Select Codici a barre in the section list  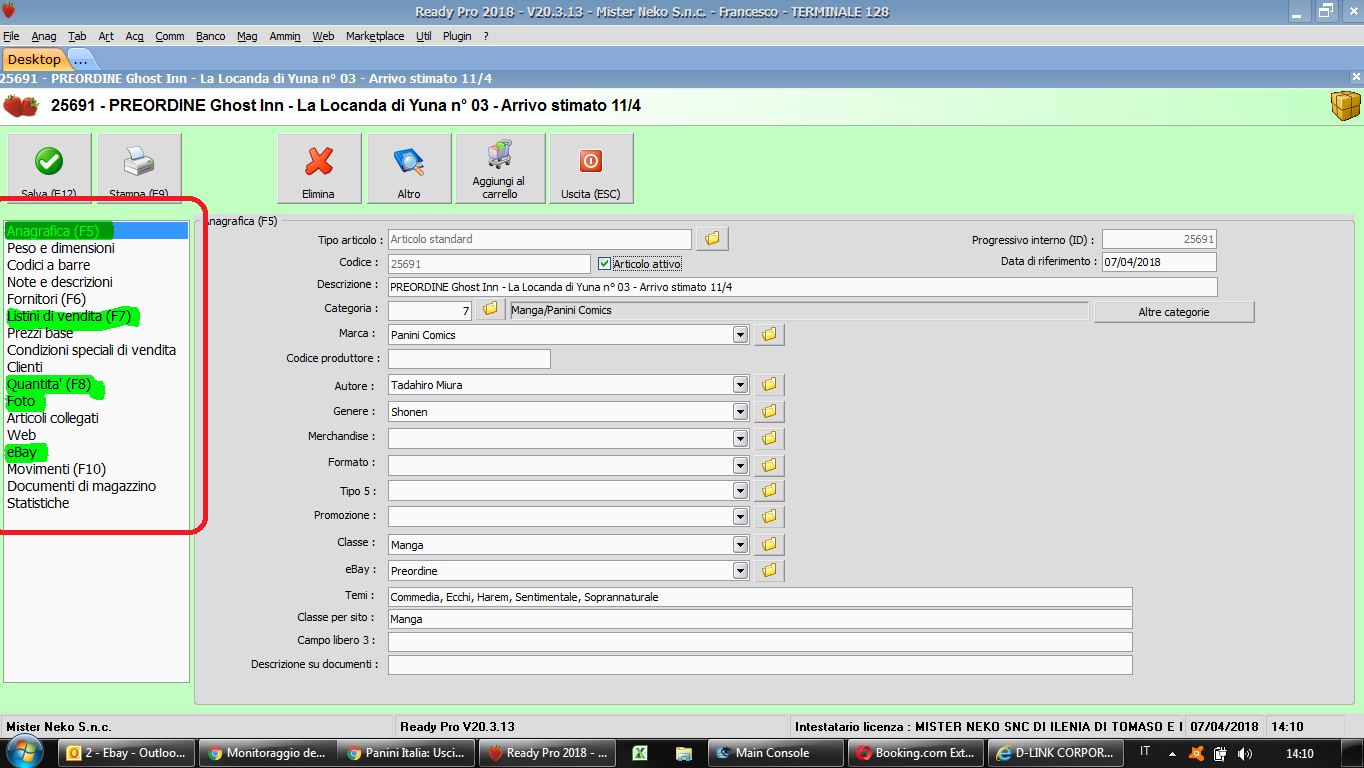click(49, 265)
